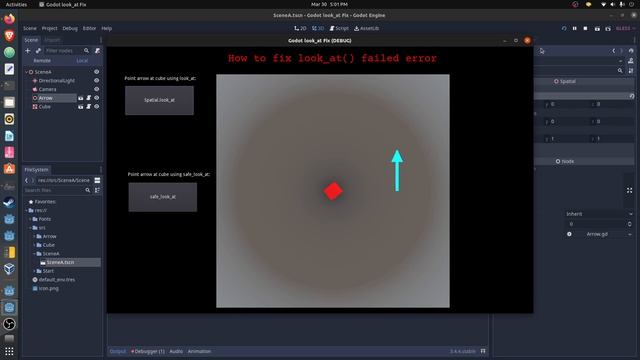Screen dimensions: 640x360
Task: Change the FileSystem file sorting icon
Action: 97,190
